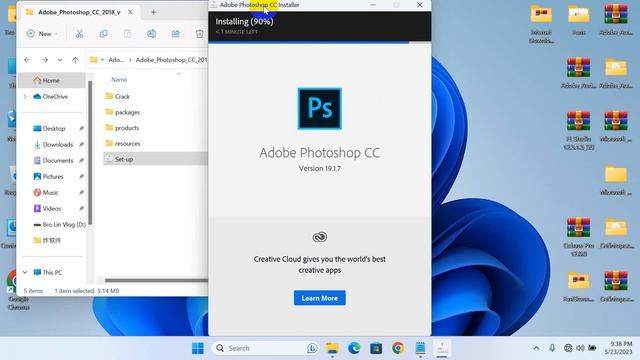This screenshot has height=360, width=640.
Task: Open Music quick access item
Action: pos(50,192)
